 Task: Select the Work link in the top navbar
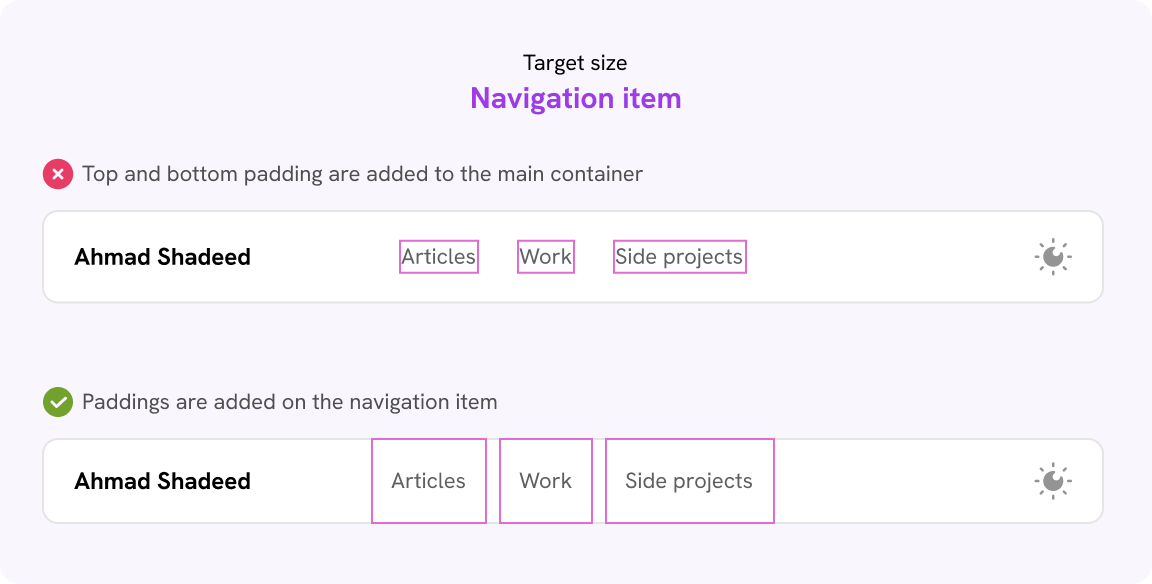click(x=546, y=256)
